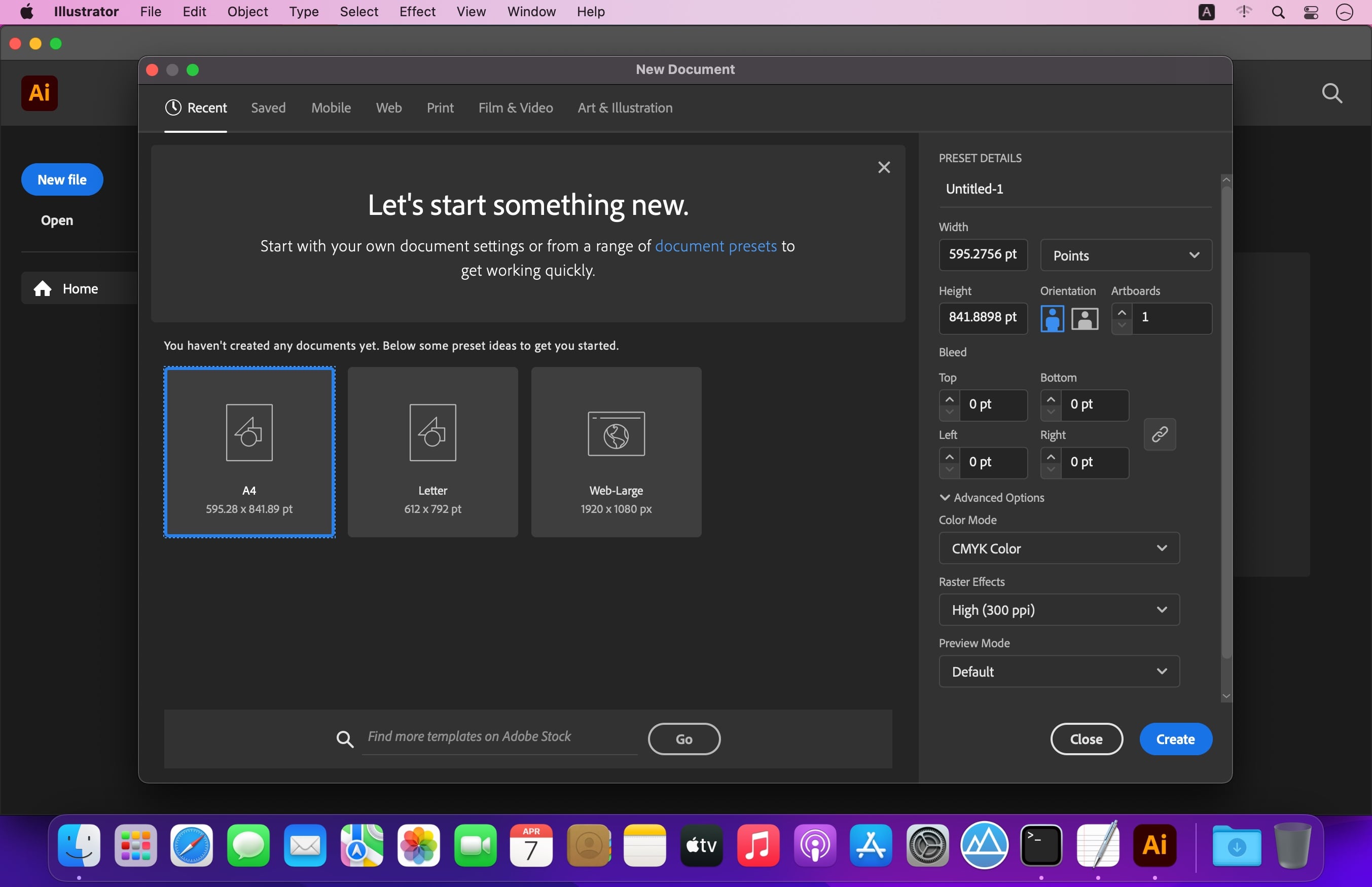This screenshot has width=1372, height=887.
Task: Click the search magnifier icon in Illustrator
Action: (x=1331, y=93)
